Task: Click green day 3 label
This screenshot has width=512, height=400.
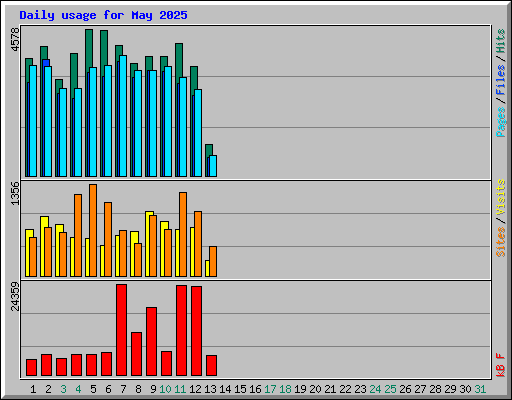Action: coord(63,389)
